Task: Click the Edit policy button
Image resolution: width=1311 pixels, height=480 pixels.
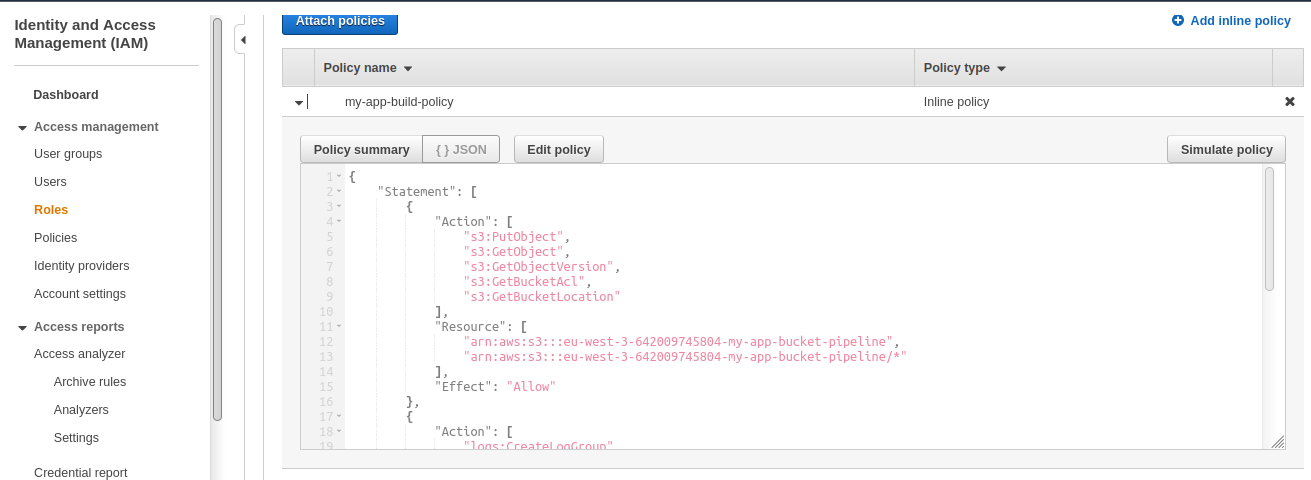Action: [x=558, y=149]
